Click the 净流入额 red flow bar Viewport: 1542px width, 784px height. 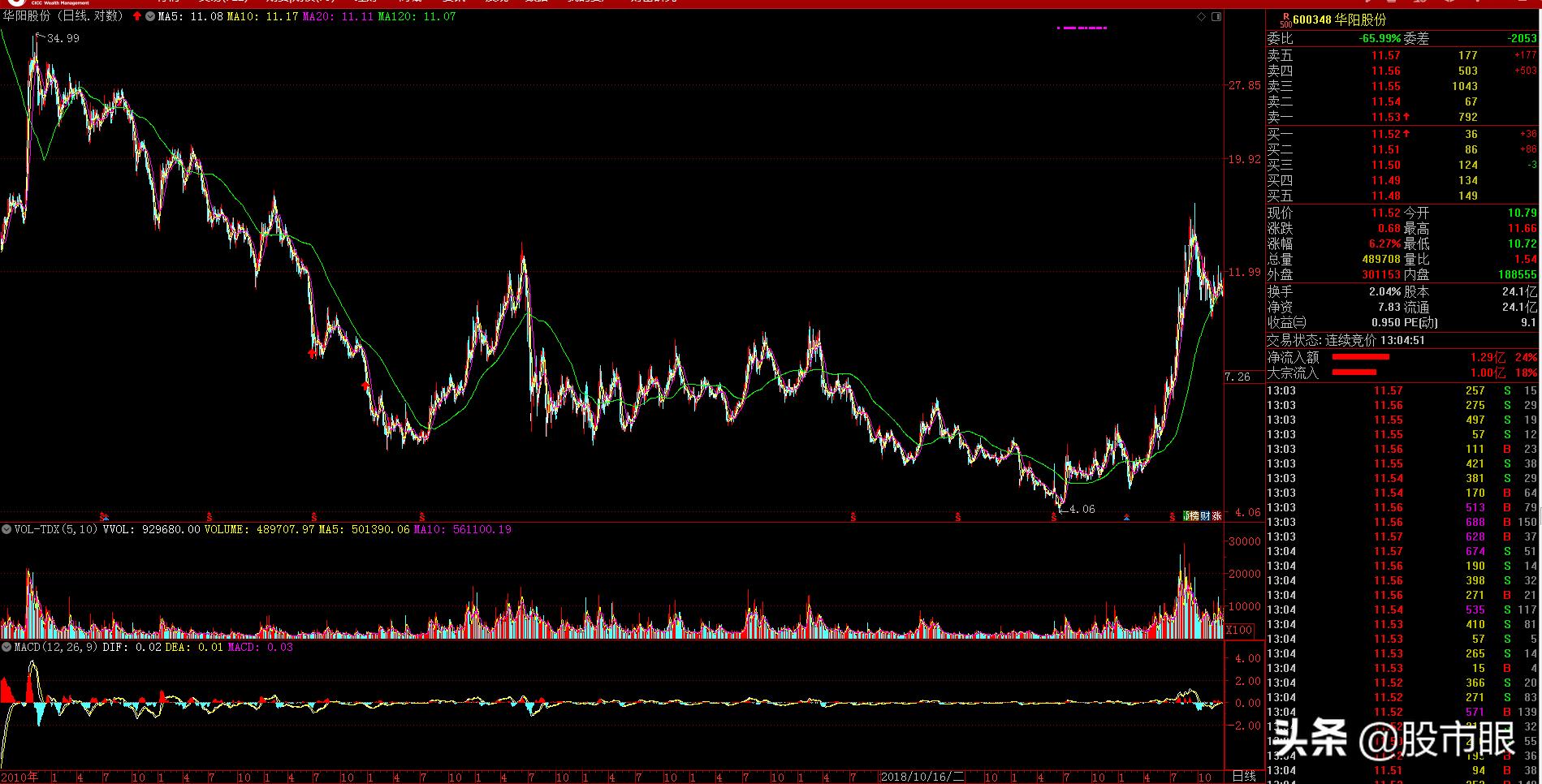(x=1360, y=357)
